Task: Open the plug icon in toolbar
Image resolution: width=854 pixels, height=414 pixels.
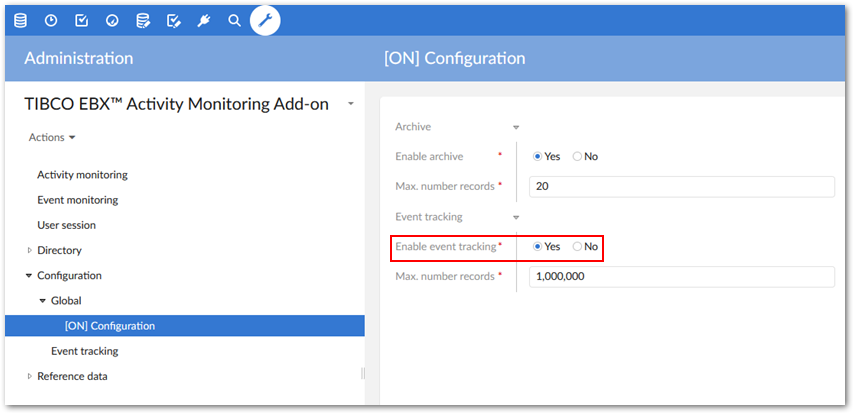Action: coord(204,20)
